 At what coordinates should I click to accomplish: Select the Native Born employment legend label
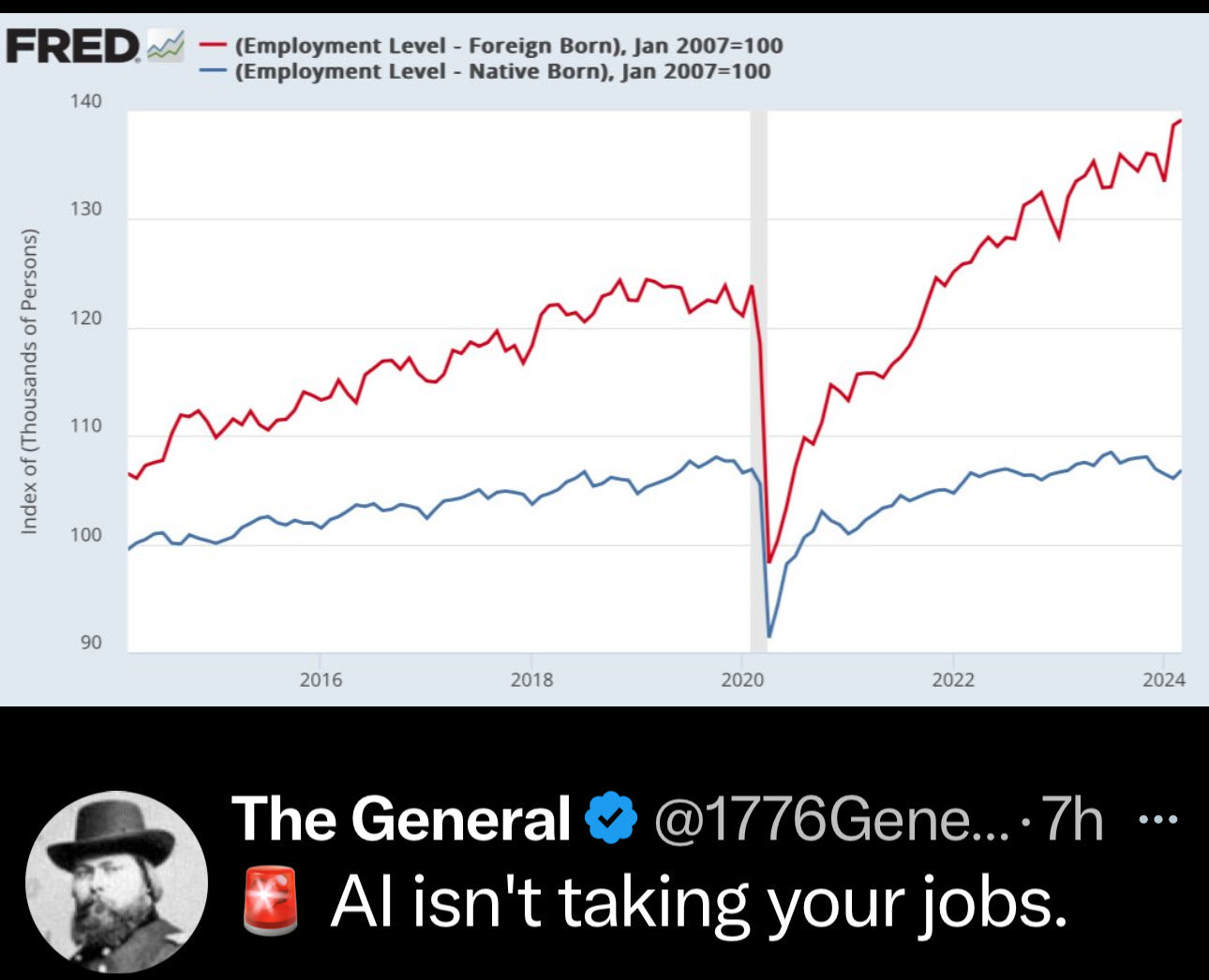(502, 71)
